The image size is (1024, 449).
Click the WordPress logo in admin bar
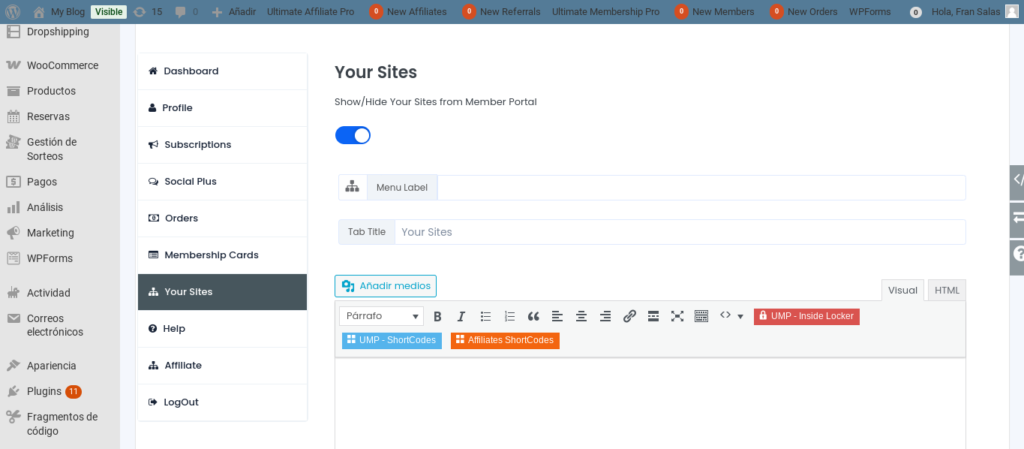[x=14, y=12]
